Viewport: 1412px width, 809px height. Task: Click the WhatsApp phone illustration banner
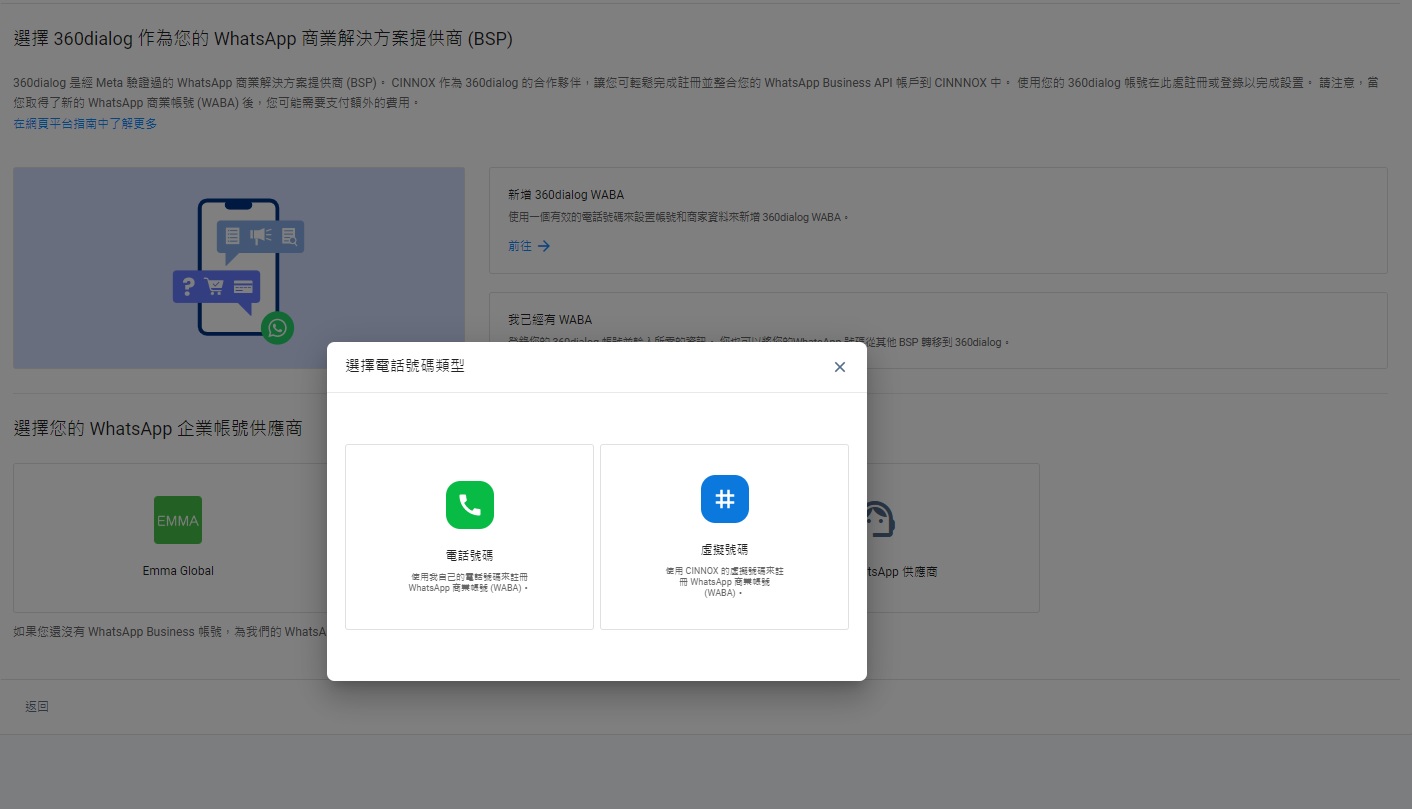tap(239, 267)
